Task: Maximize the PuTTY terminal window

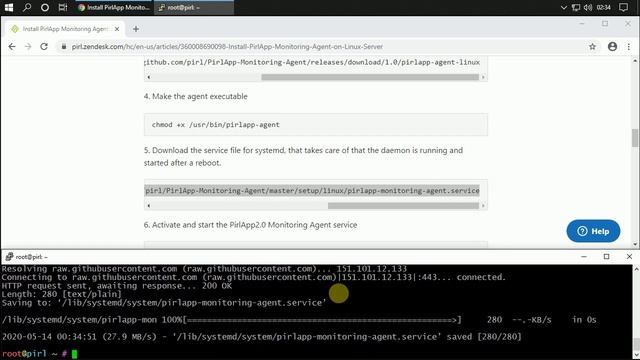Action: (x=607, y=257)
